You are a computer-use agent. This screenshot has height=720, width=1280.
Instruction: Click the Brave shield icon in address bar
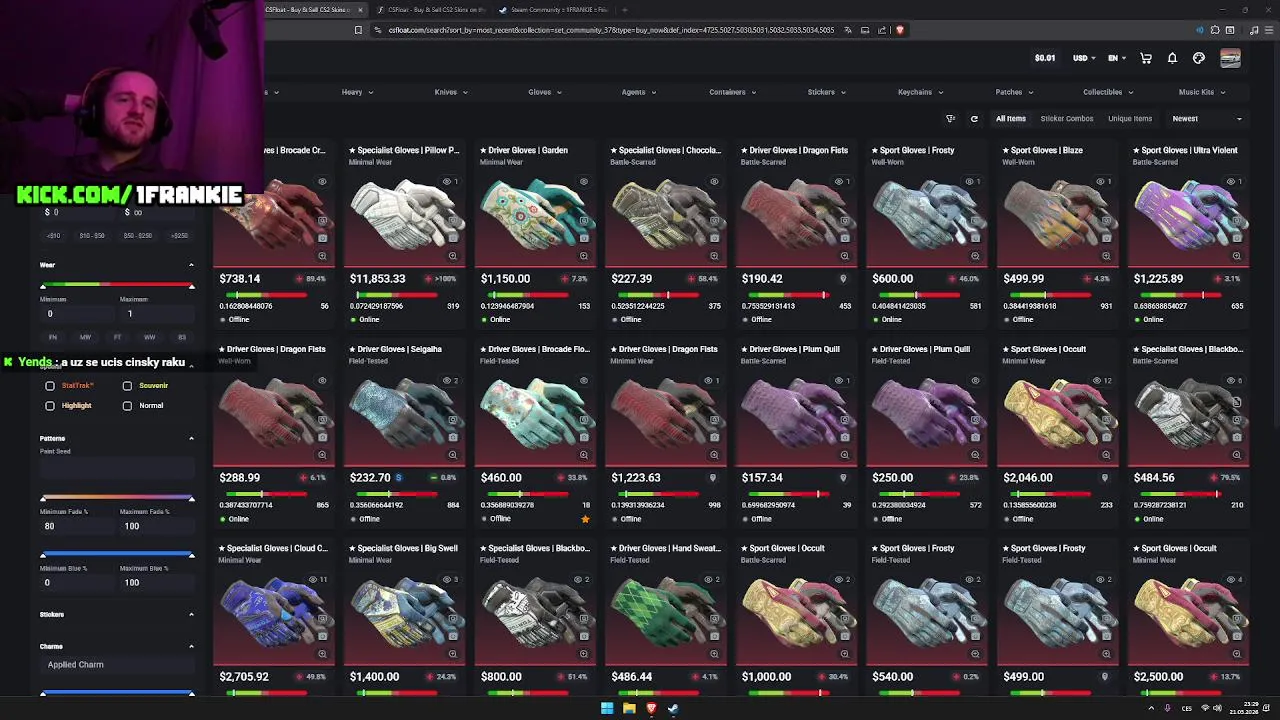pos(899,30)
